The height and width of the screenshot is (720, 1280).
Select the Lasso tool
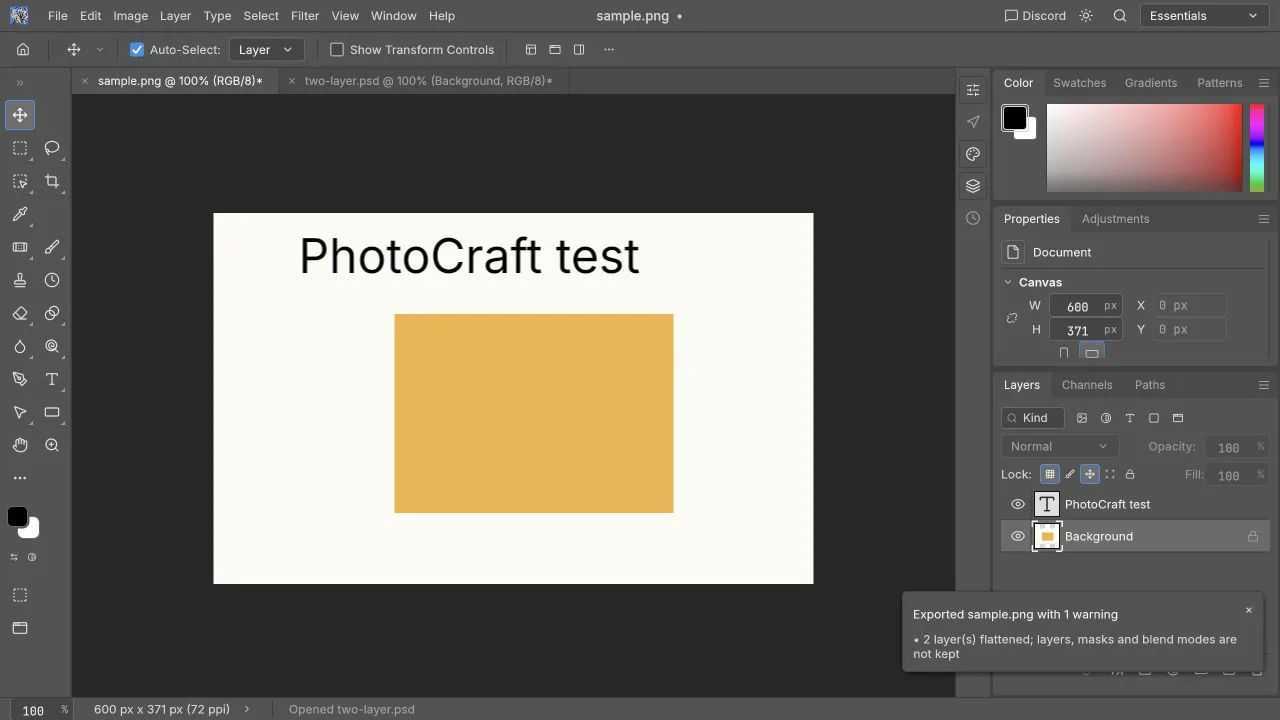(52, 148)
